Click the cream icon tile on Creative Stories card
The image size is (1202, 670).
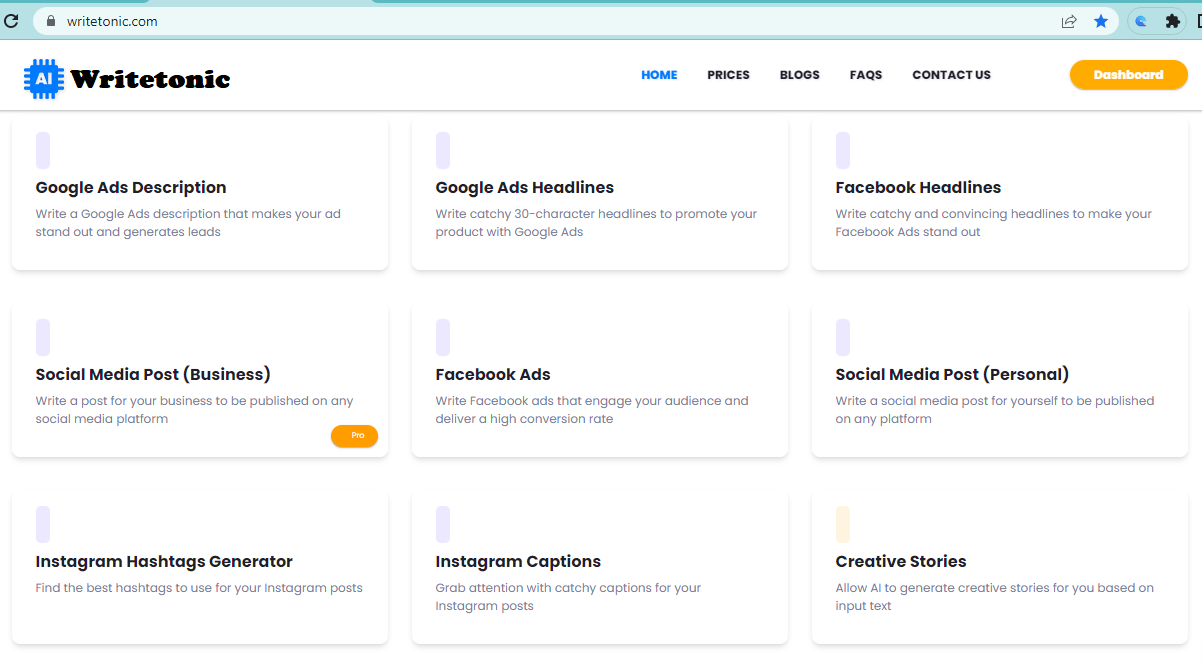(843, 524)
